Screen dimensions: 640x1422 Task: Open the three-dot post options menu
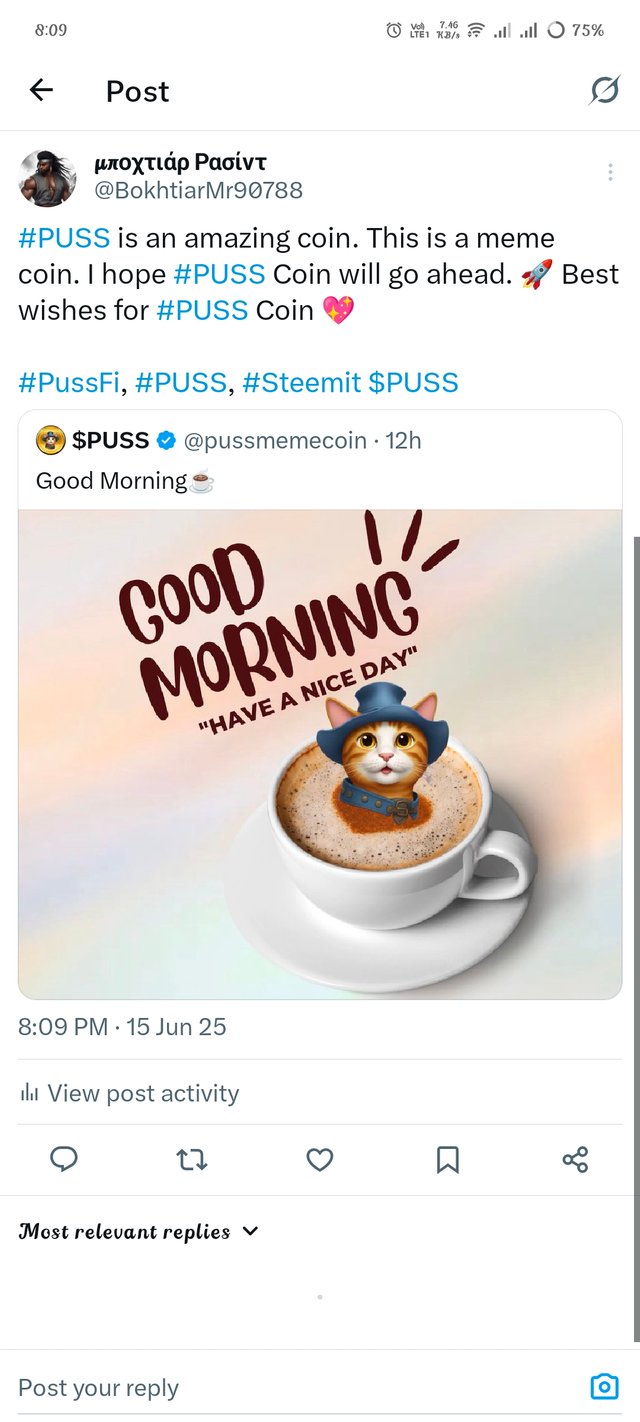[610, 173]
